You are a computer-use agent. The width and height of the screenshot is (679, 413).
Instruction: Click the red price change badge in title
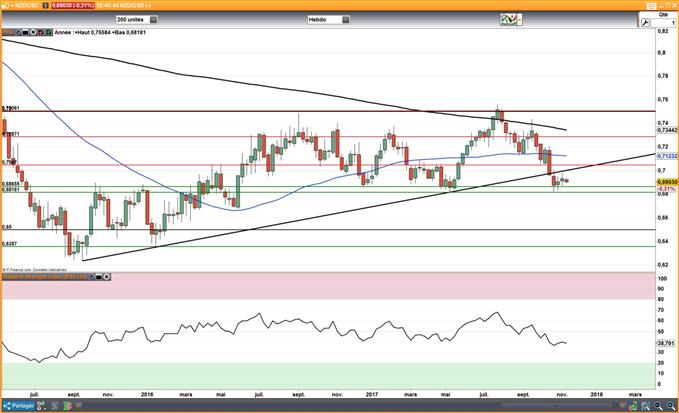point(72,6)
